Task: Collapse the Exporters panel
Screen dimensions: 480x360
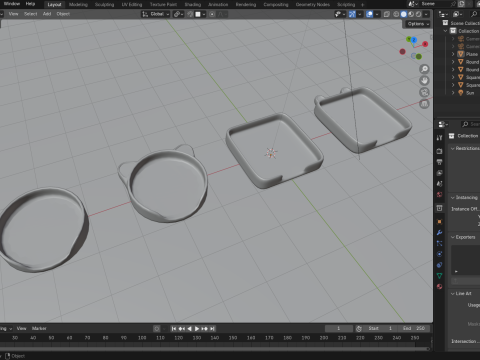Action: coord(453,237)
